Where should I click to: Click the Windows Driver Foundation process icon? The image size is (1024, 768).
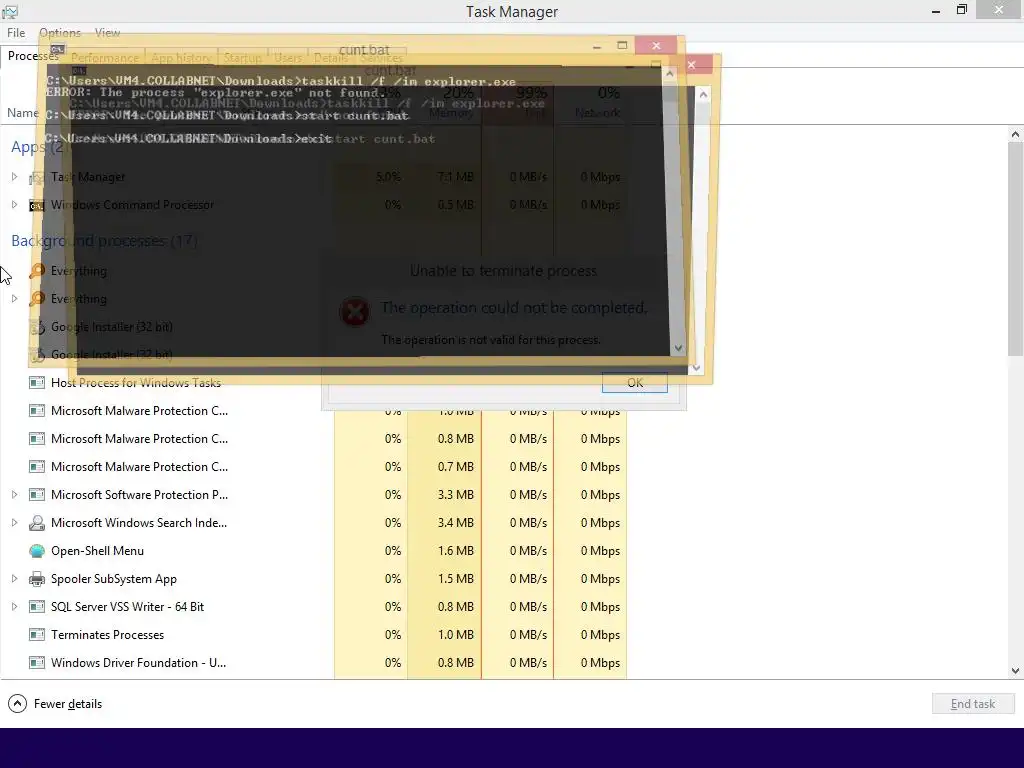coord(37,663)
